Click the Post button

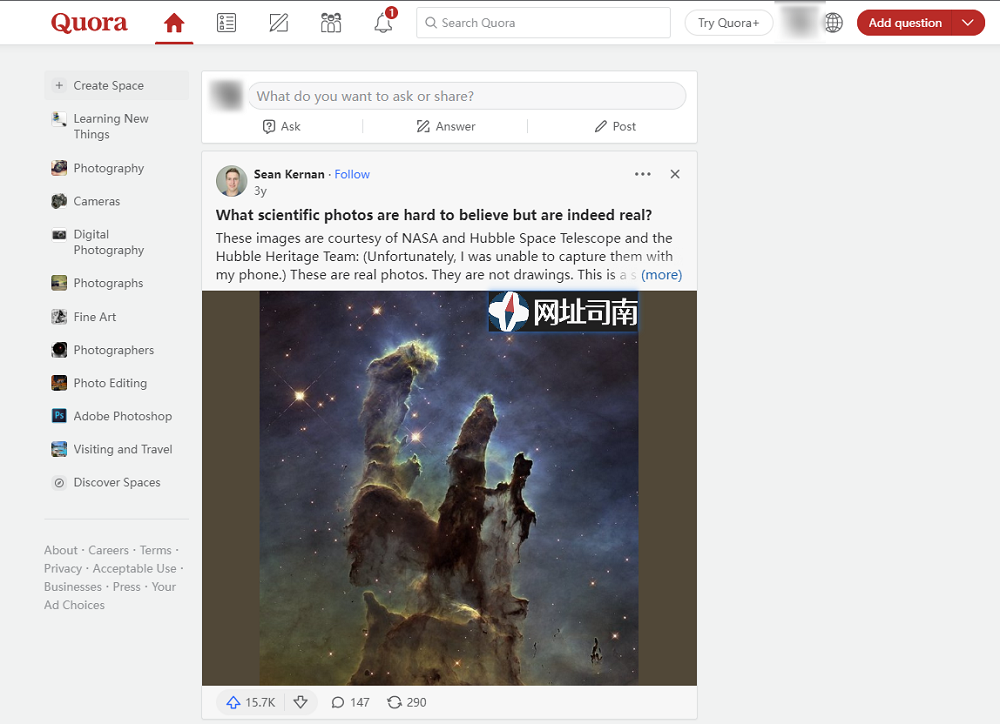[615, 126]
